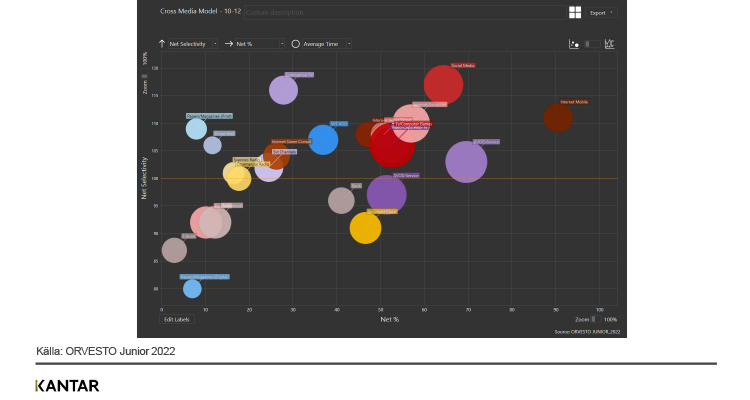The width and height of the screenshot is (750, 400).
Task: Select the bubble scatter chart view icon
Action: (574, 44)
